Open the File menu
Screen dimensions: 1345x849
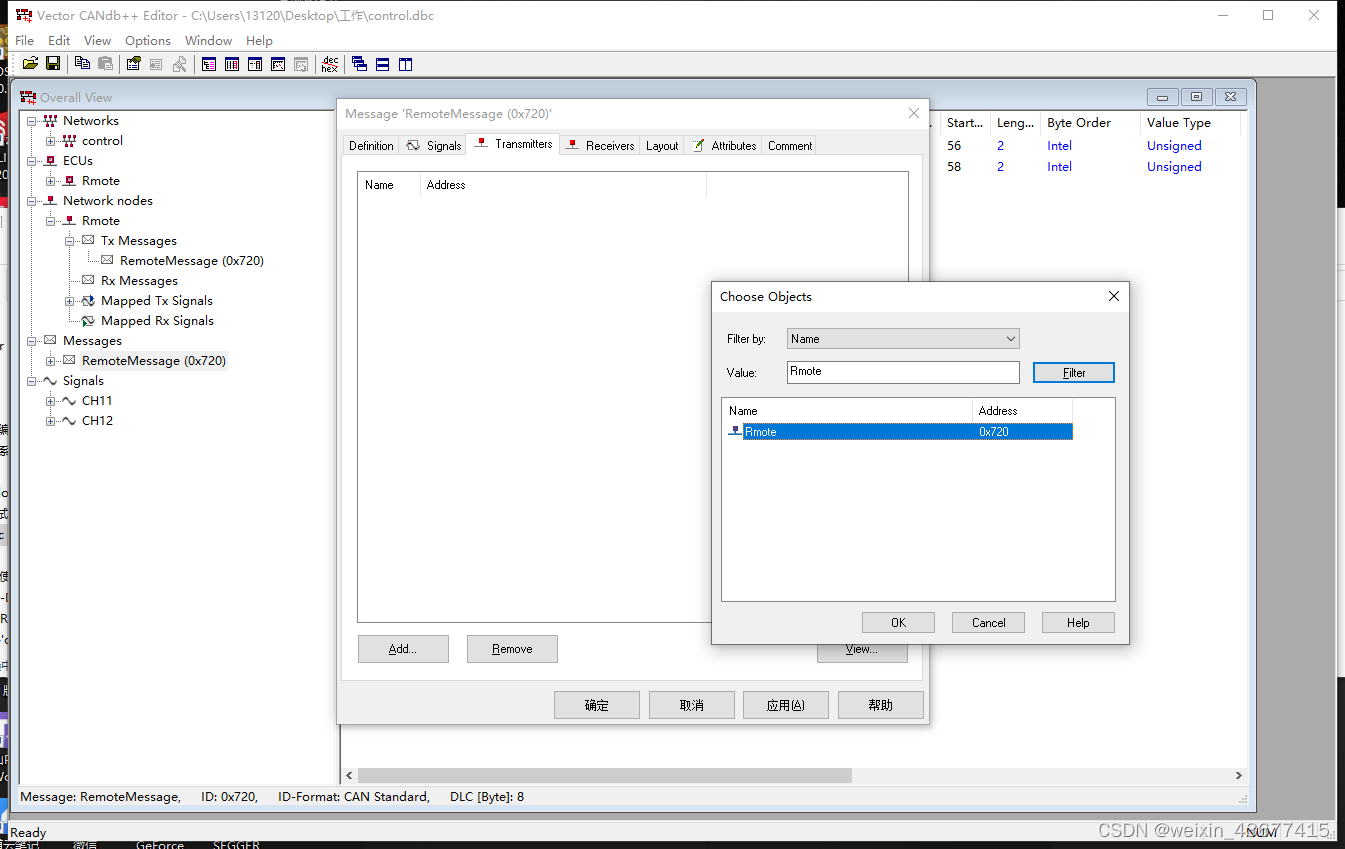tap(25, 40)
